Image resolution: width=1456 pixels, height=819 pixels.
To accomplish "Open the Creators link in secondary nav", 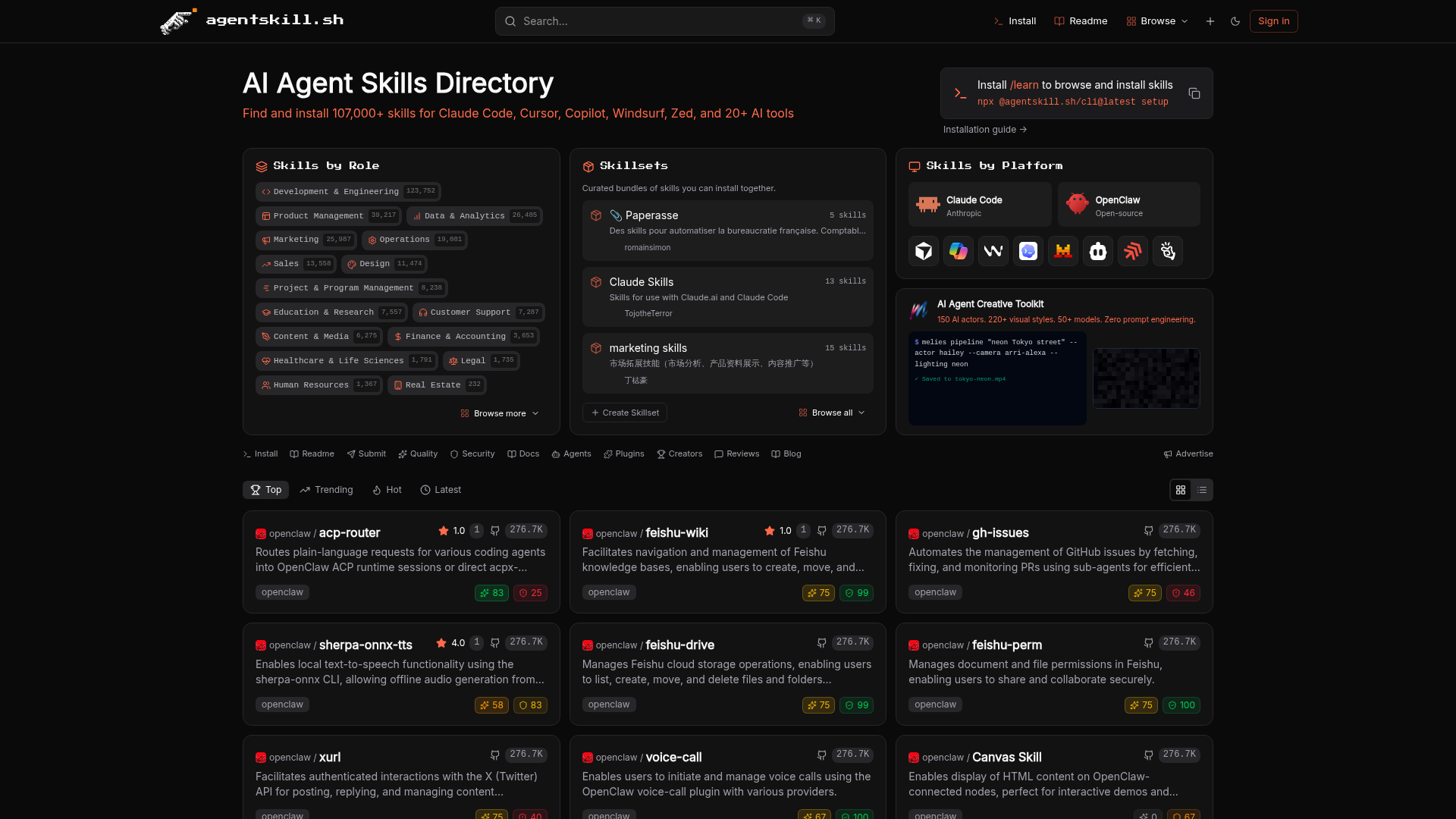I will (679, 454).
